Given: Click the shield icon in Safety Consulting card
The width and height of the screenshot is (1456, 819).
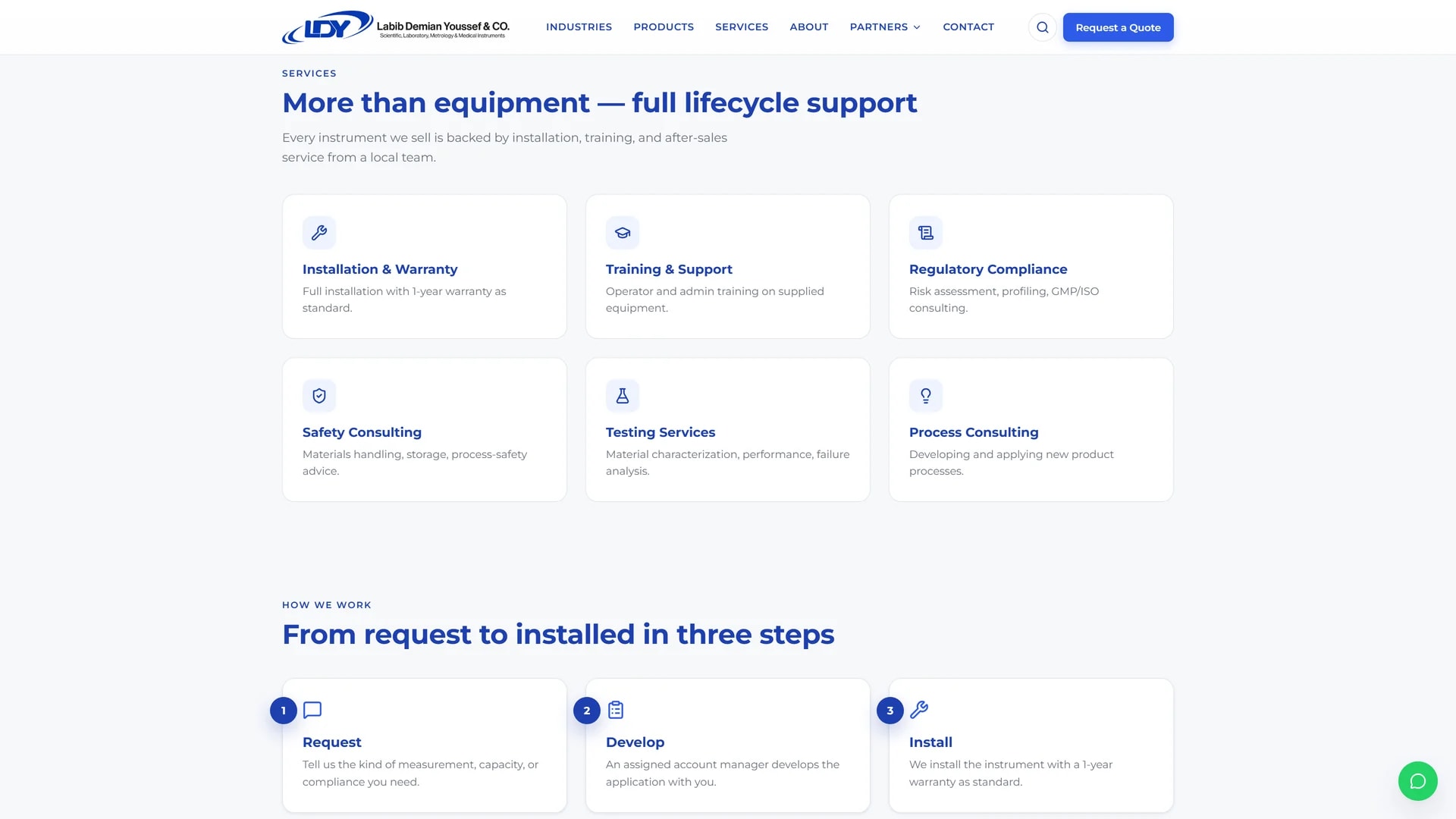Looking at the screenshot, I should pos(319,396).
